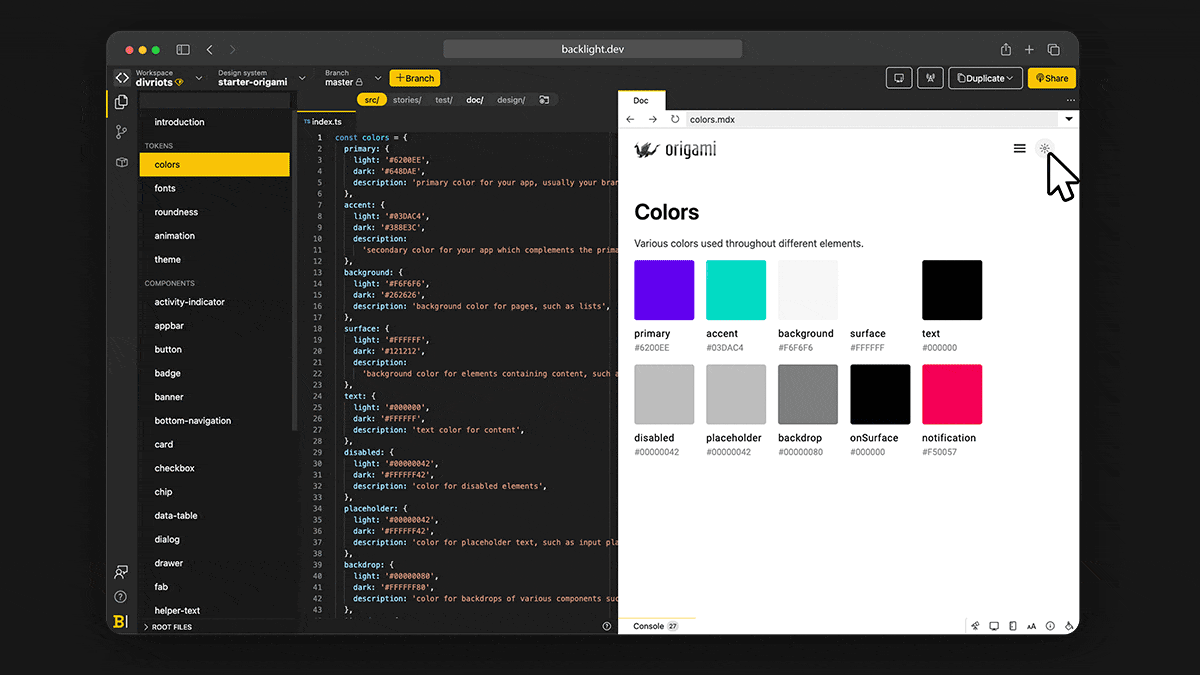Click the package cube icon in sidebar
Image resolution: width=1200 pixels, height=675 pixels.
tap(121, 162)
